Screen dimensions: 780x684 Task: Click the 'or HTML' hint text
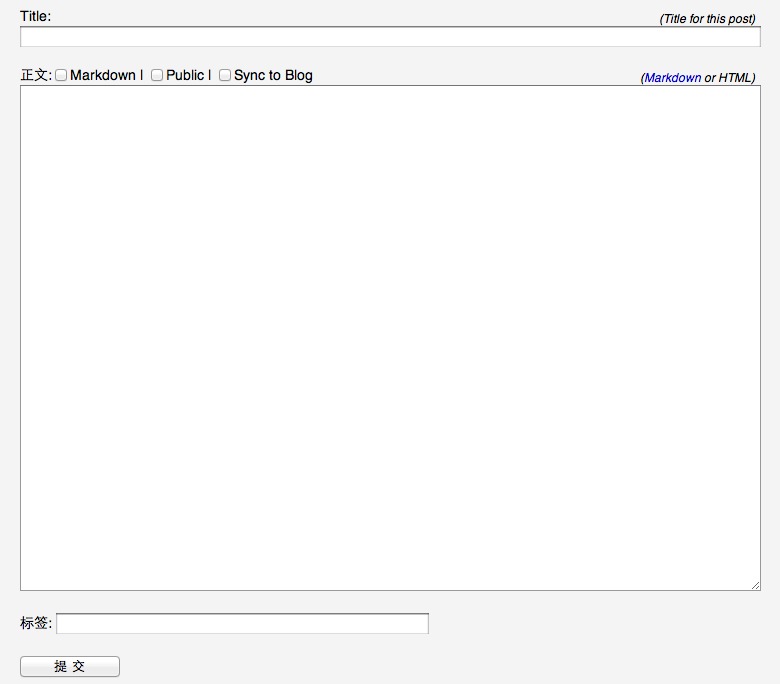[x=729, y=78]
